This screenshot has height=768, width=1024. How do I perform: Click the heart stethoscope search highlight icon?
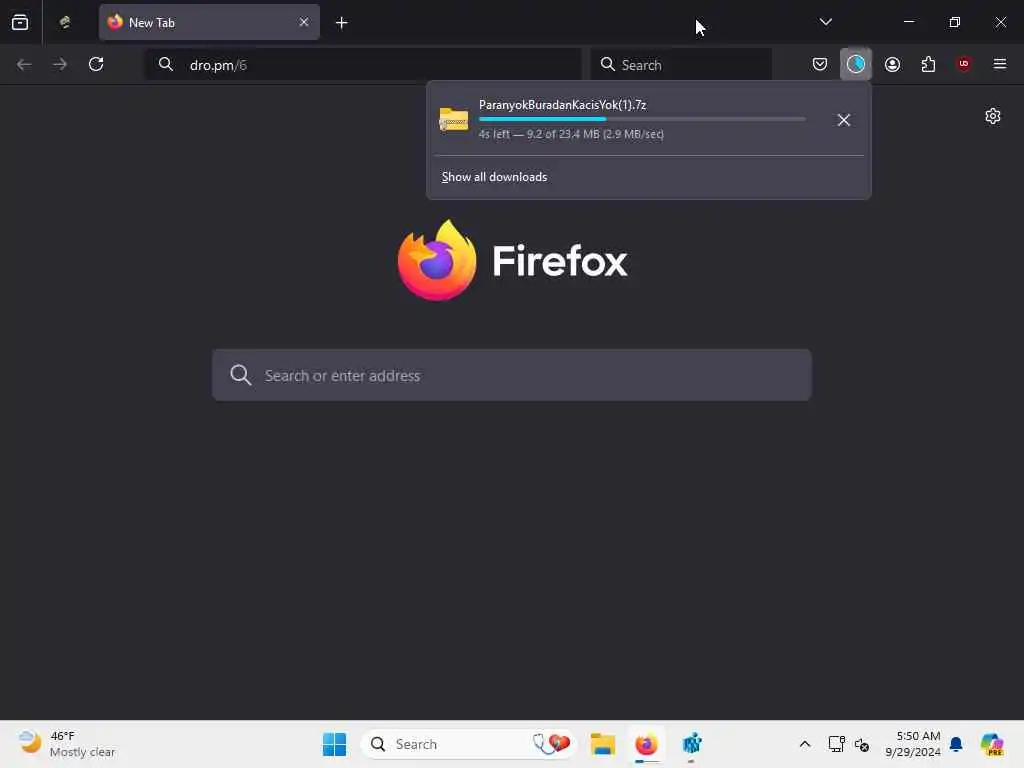551,744
